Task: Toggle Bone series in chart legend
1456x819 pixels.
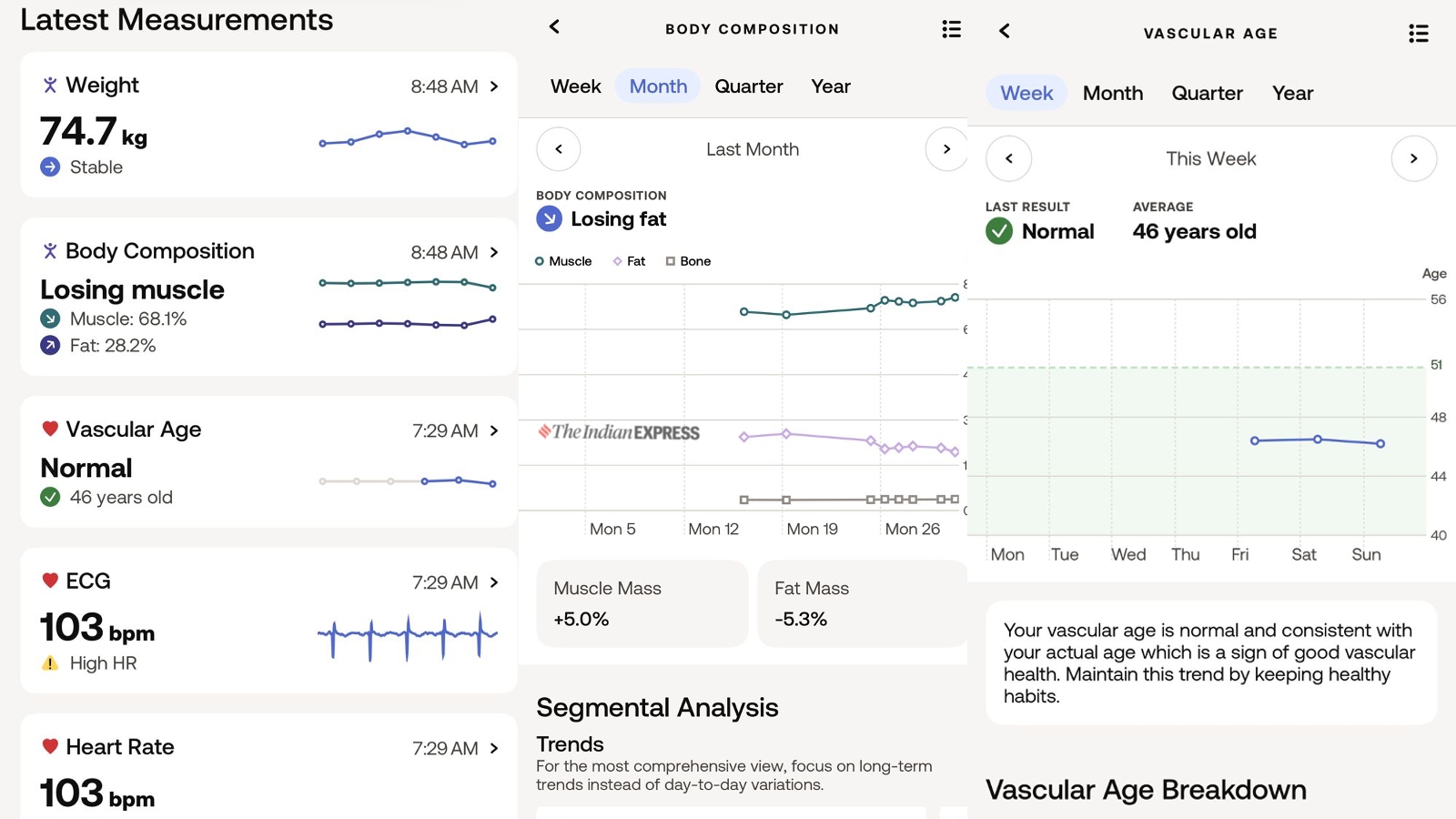Action: 688,261
